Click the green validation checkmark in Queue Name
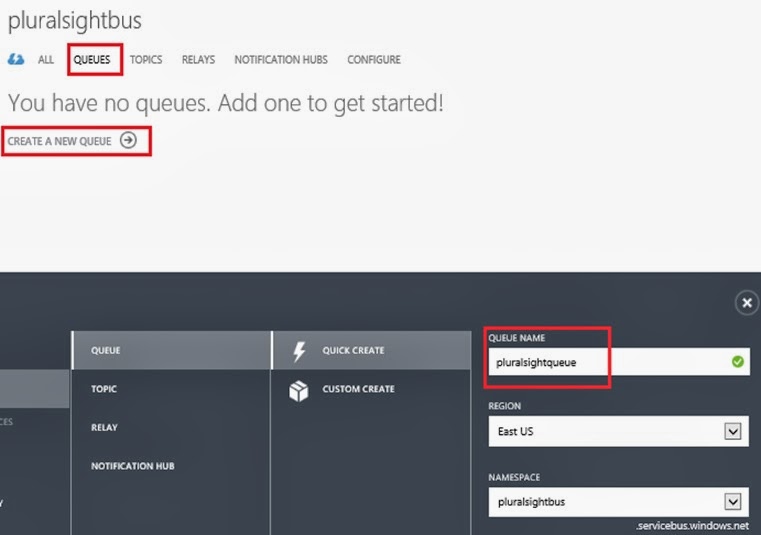This screenshot has height=535, width=761. click(738, 362)
